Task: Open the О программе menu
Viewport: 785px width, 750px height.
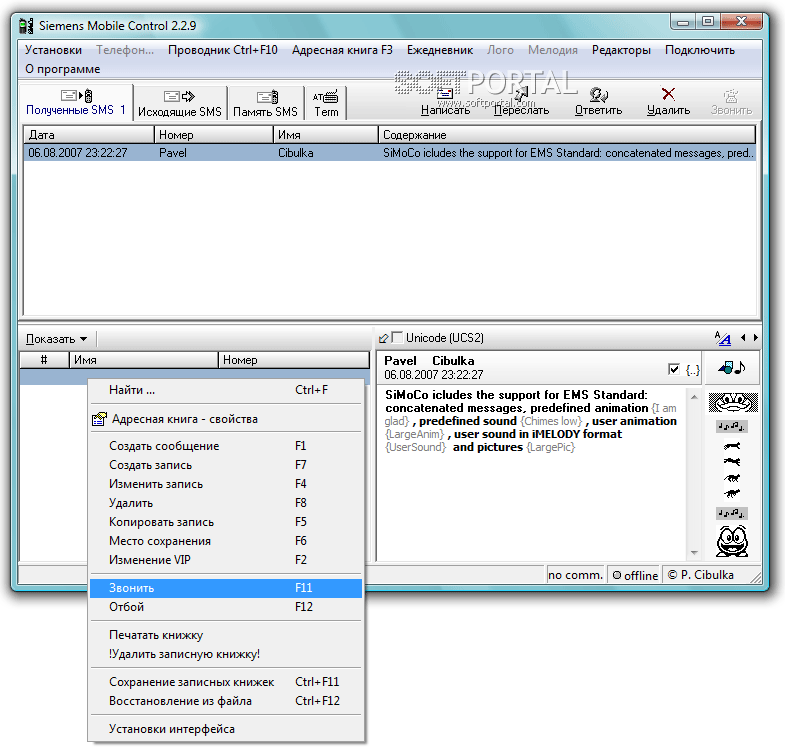Action: [63, 69]
